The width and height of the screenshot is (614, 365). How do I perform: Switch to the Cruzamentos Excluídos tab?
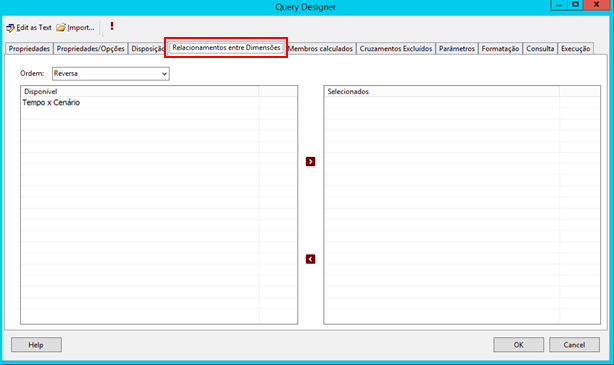pos(396,49)
